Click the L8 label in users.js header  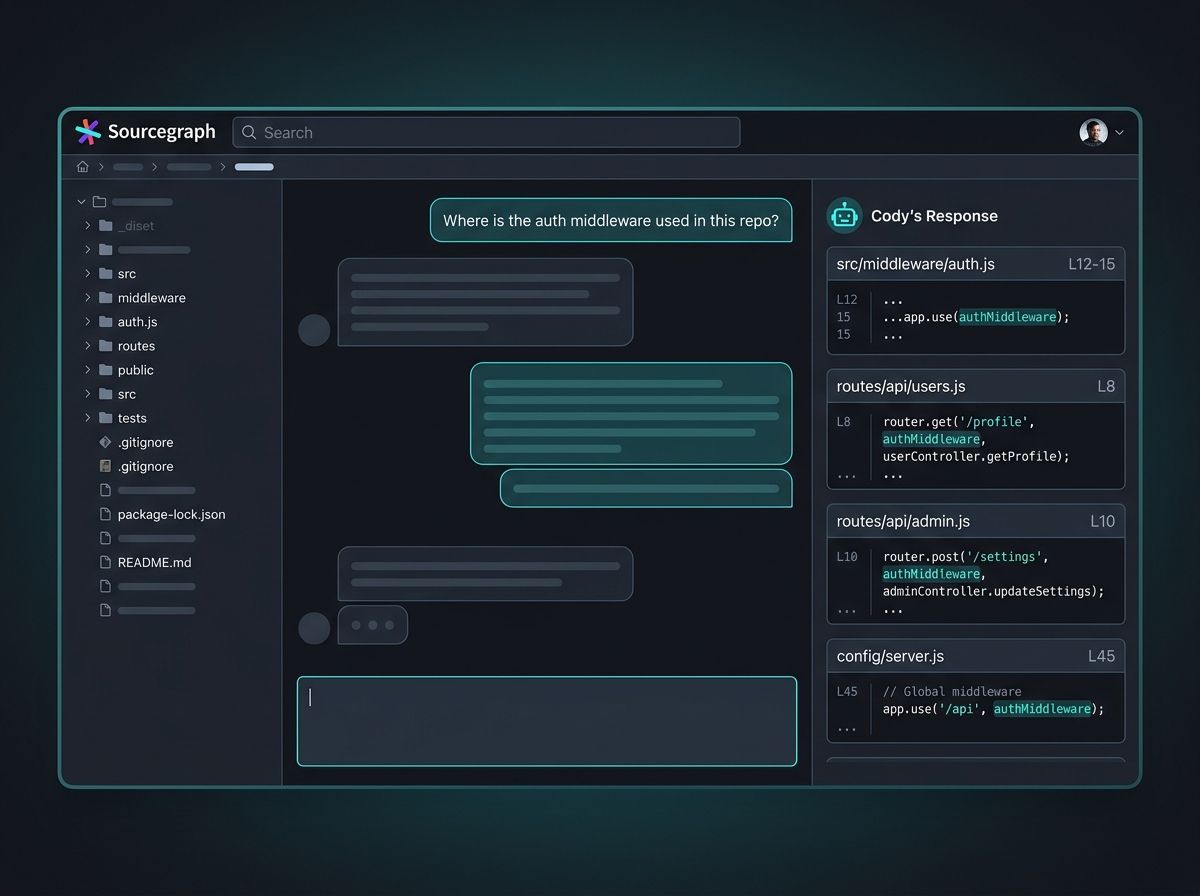tap(1105, 386)
